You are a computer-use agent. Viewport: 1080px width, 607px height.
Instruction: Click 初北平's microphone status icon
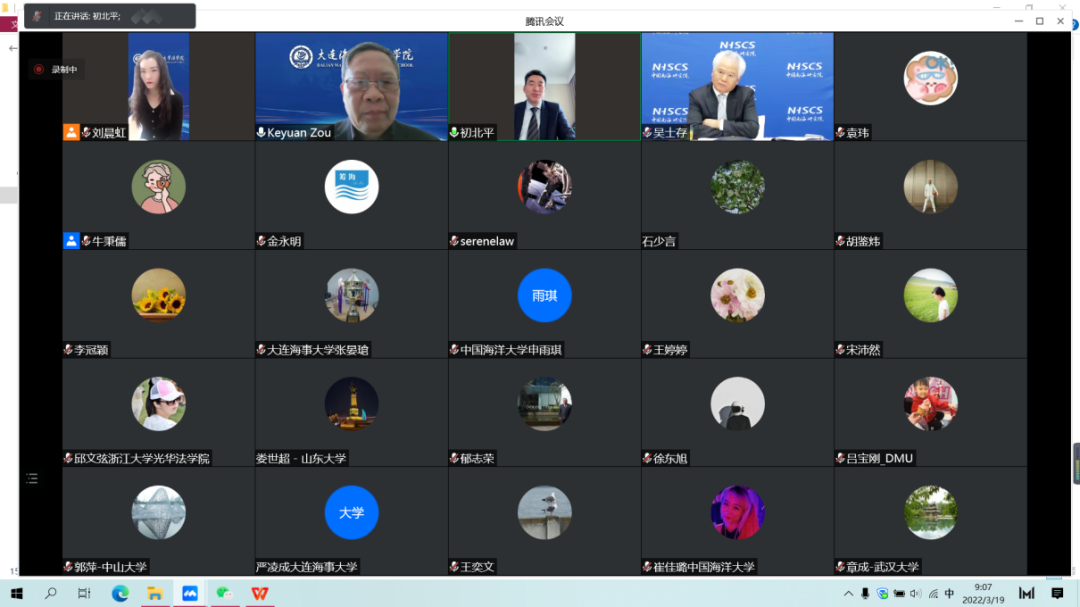tap(454, 133)
